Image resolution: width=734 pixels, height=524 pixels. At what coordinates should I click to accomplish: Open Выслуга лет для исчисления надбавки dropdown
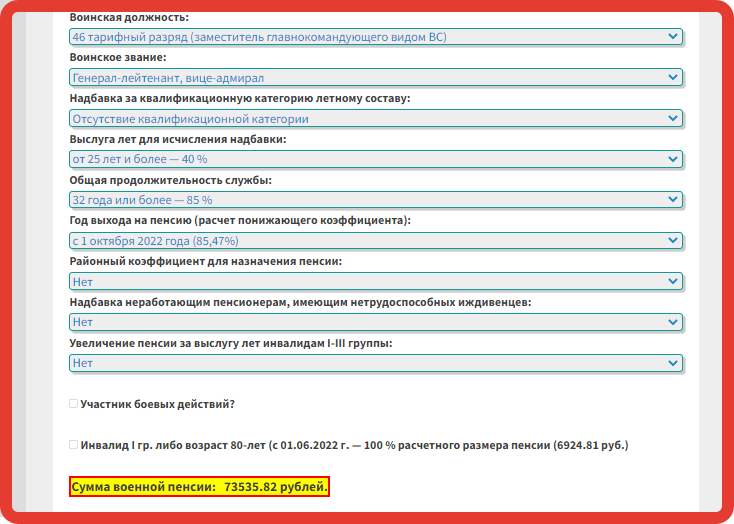coord(375,159)
